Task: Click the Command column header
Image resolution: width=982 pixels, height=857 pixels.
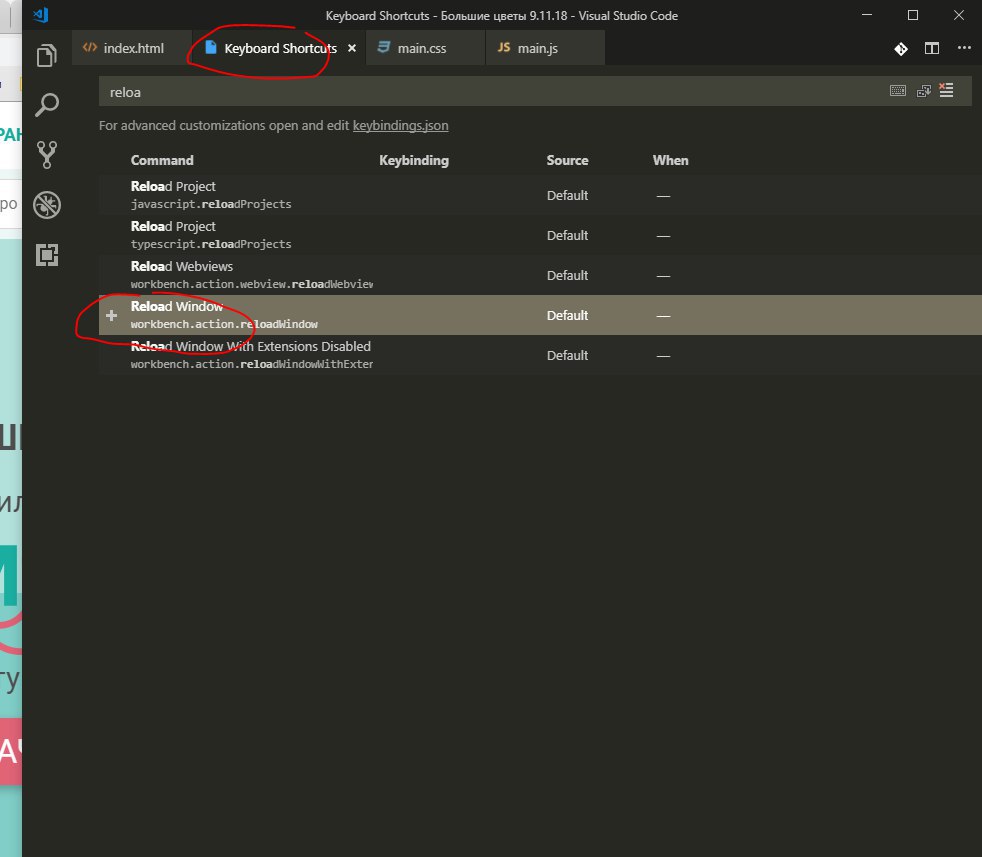Action: 162,160
